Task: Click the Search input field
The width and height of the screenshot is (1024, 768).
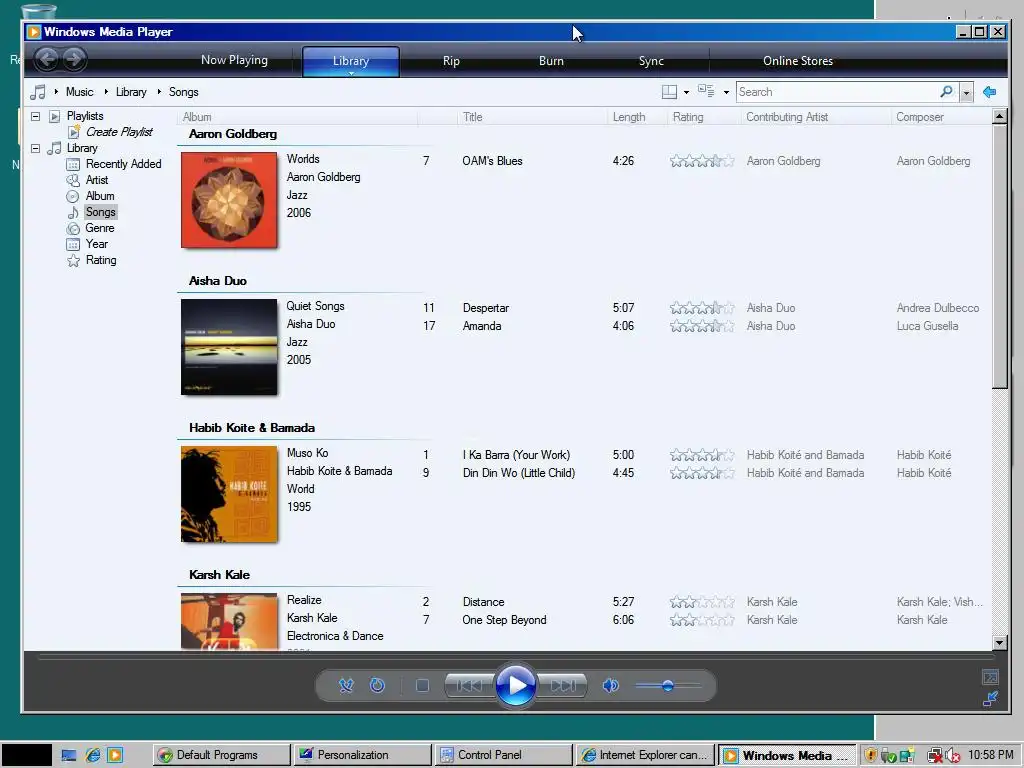Action: [x=837, y=92]
